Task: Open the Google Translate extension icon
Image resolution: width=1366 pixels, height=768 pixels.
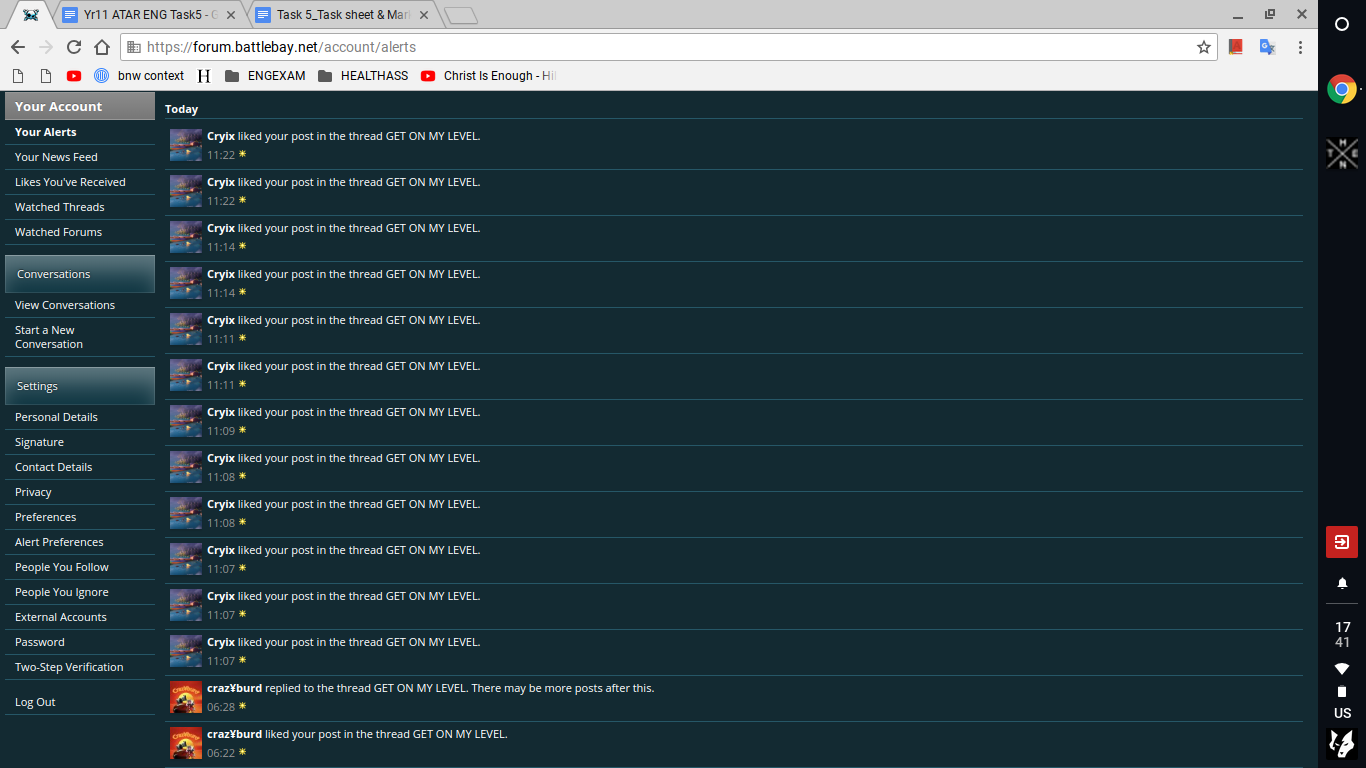Action: pyautogui.click(x=1267, y=47)
